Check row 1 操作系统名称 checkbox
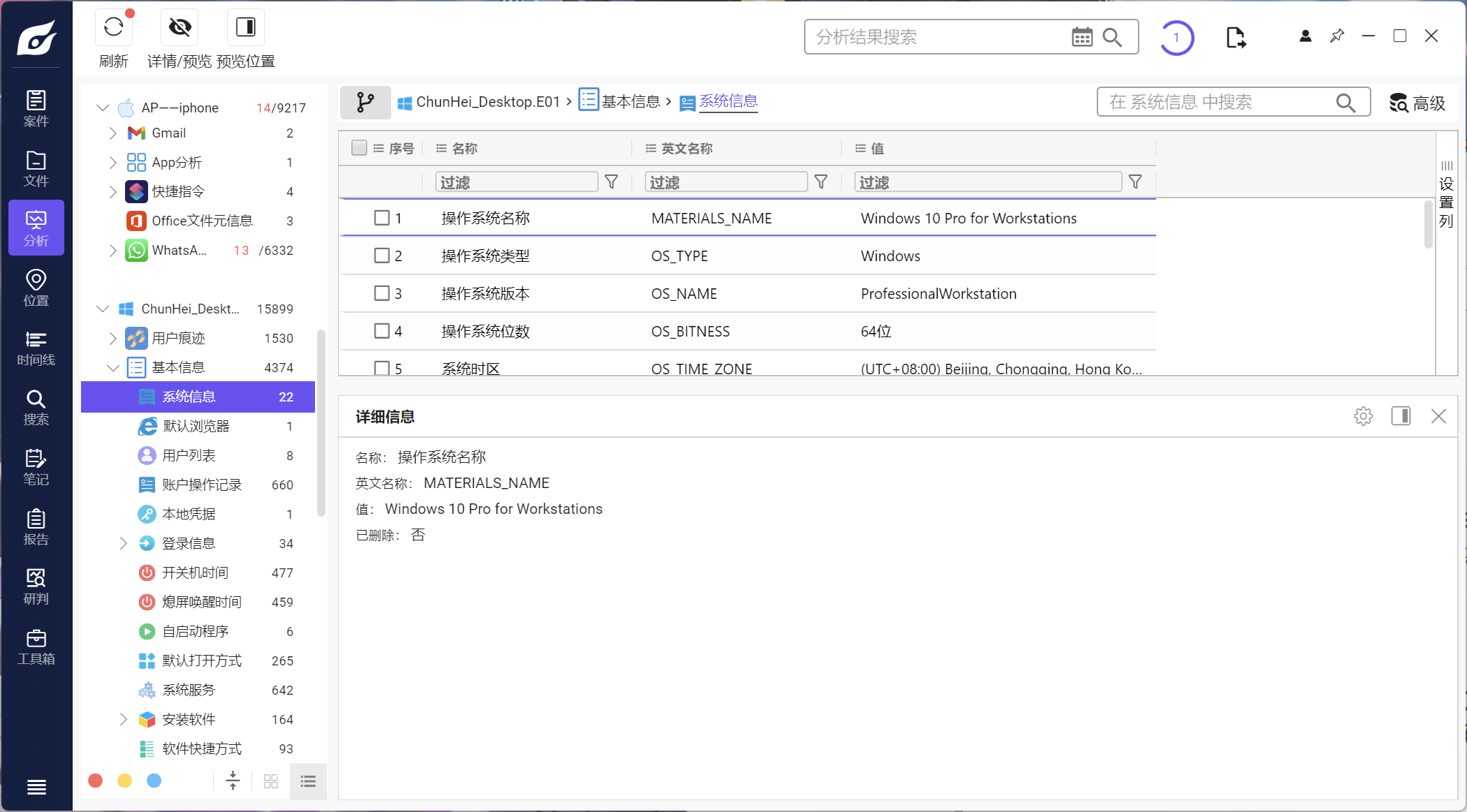This screenshot has width=1467, height=812. click(381, 218)
